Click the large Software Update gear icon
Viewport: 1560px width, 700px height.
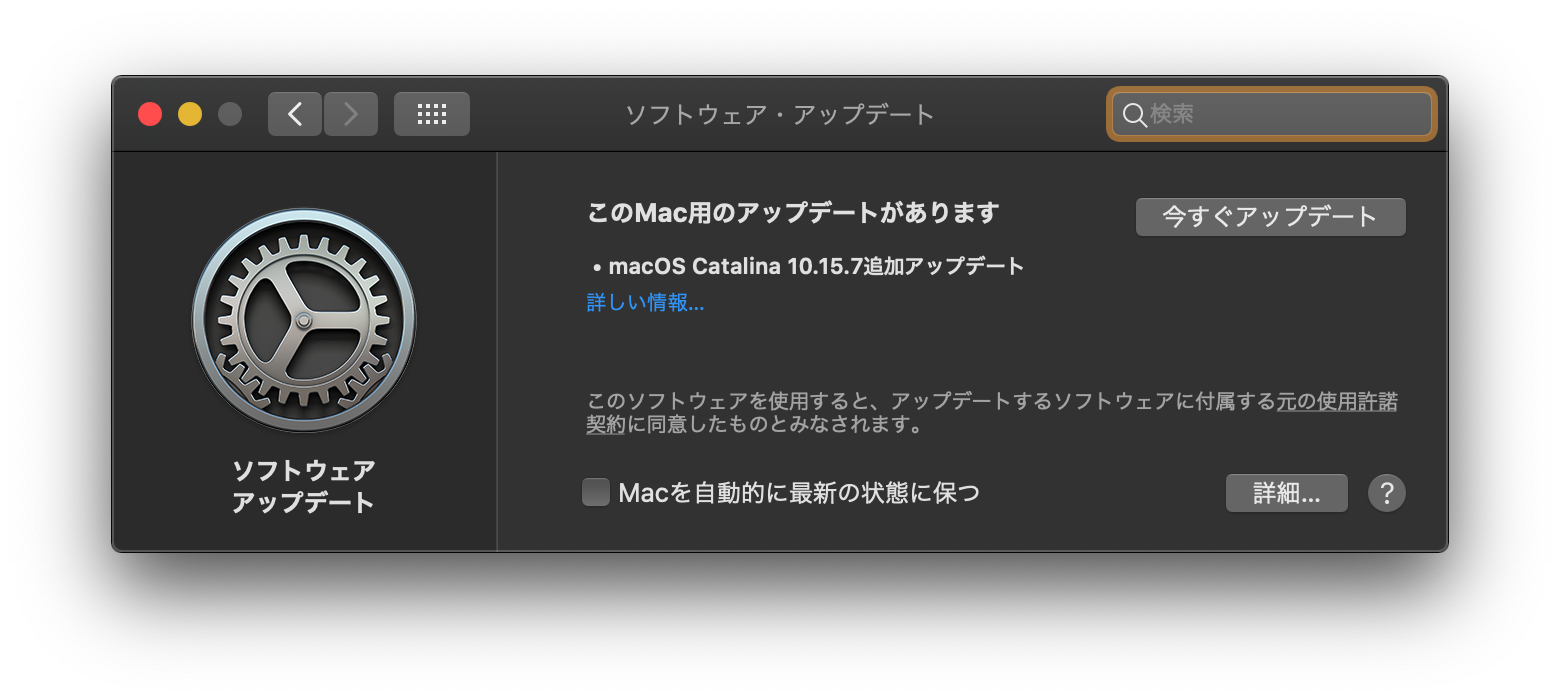(304, 321)
